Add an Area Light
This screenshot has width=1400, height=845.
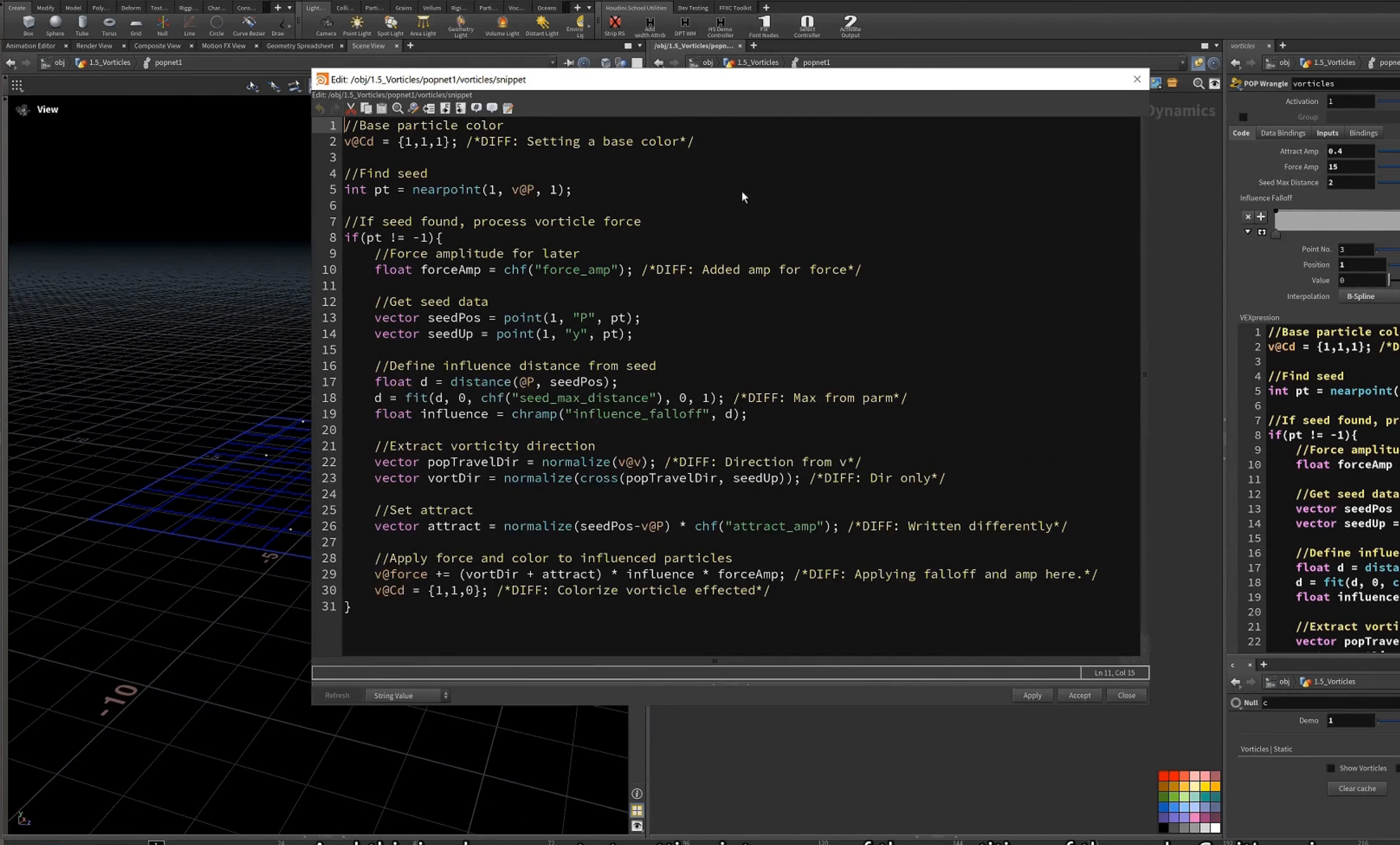coord(423,26)
